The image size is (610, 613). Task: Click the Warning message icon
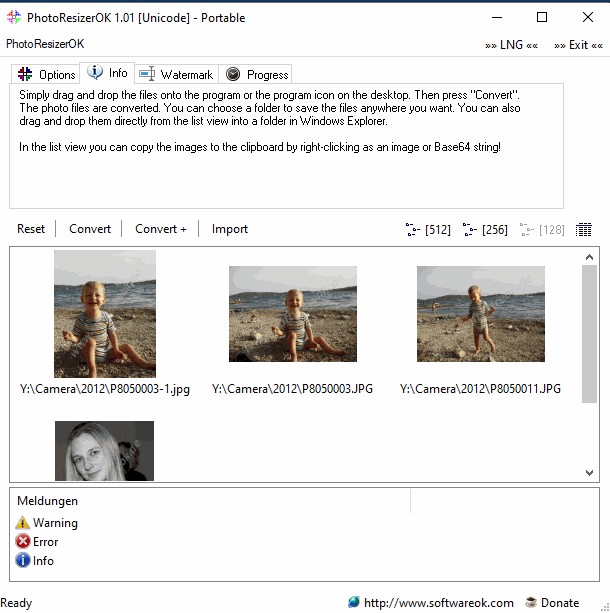[23, 523]
